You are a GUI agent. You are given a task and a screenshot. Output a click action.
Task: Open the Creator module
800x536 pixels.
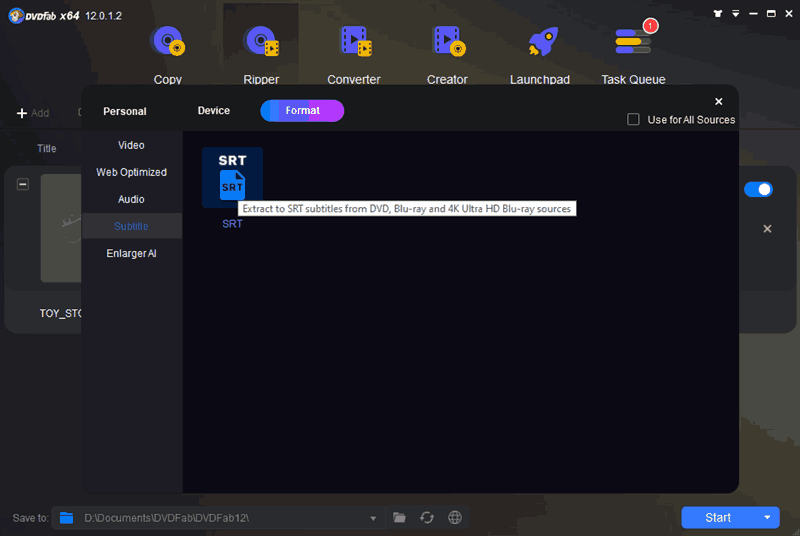pyautogui.click(x=447, y=55)
